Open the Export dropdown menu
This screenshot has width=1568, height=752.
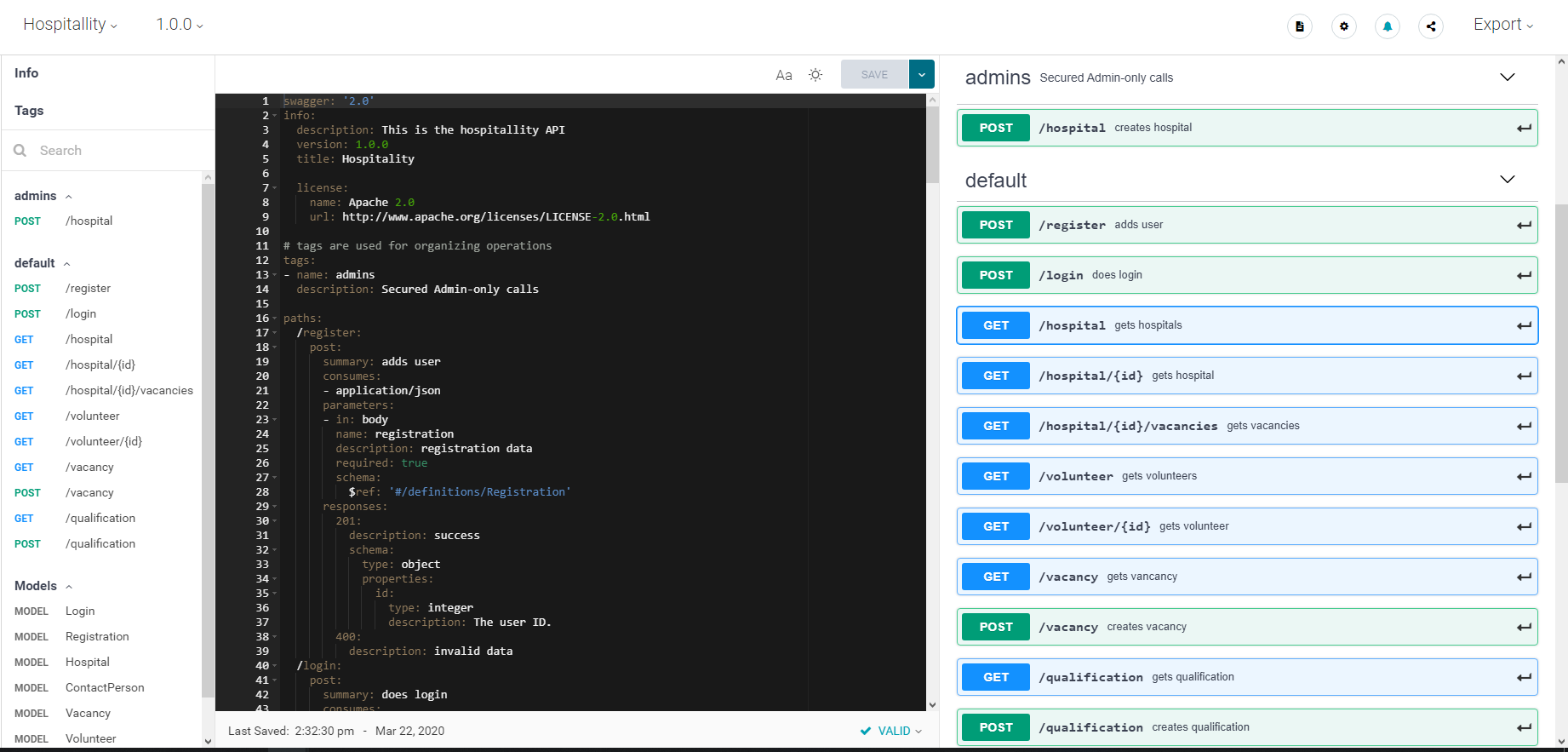tap(1503, 25)
